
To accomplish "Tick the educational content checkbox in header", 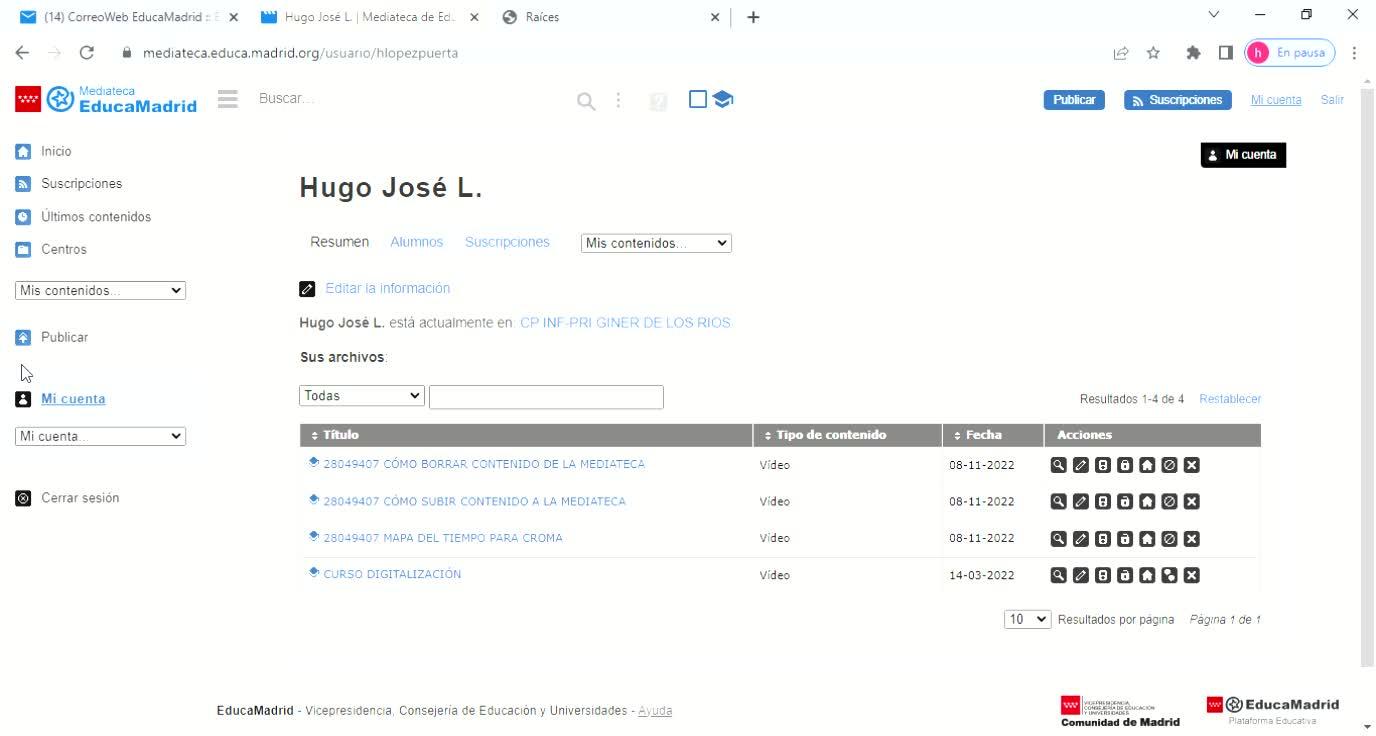I will [698, 99].
